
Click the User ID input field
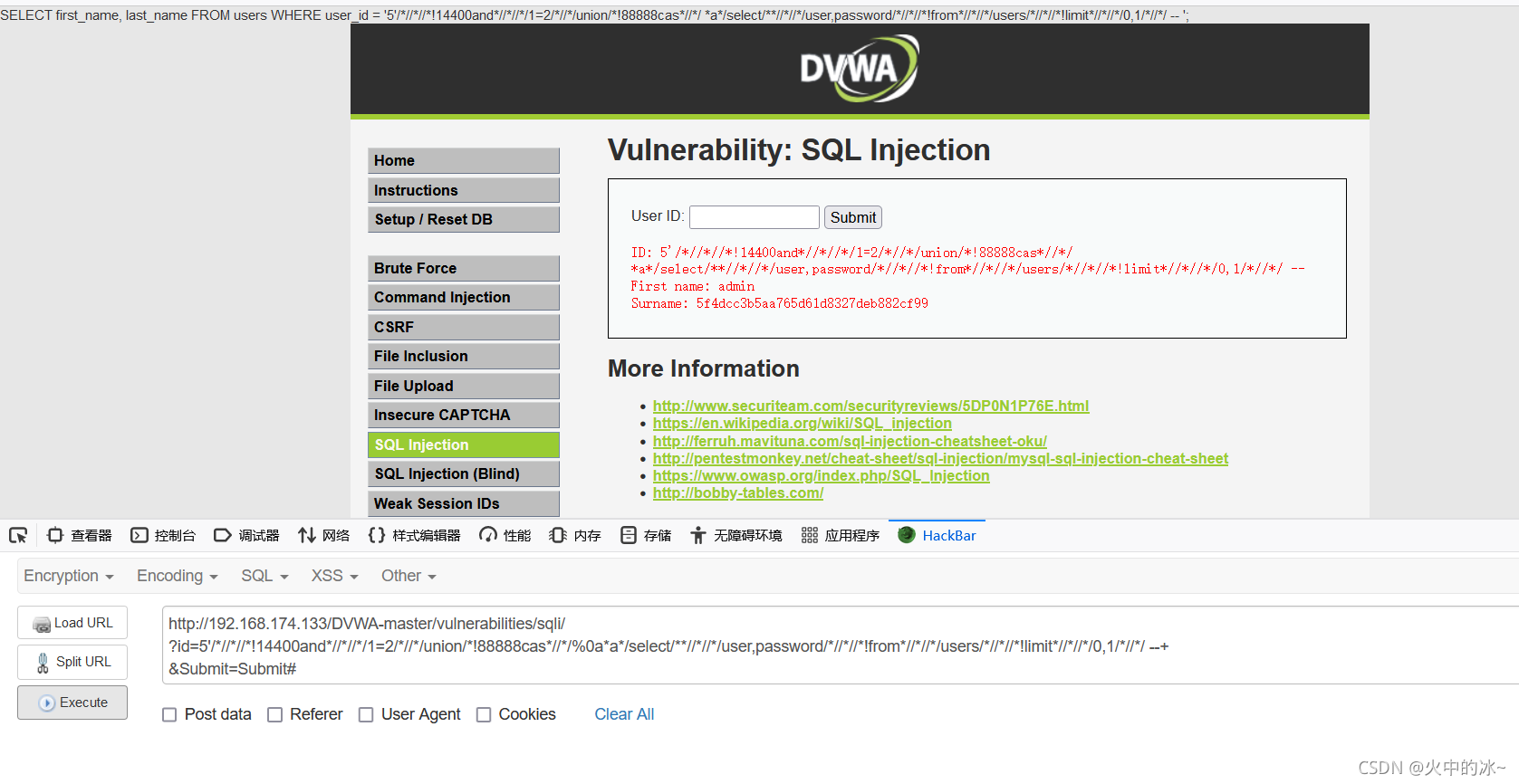coord(755,217)
